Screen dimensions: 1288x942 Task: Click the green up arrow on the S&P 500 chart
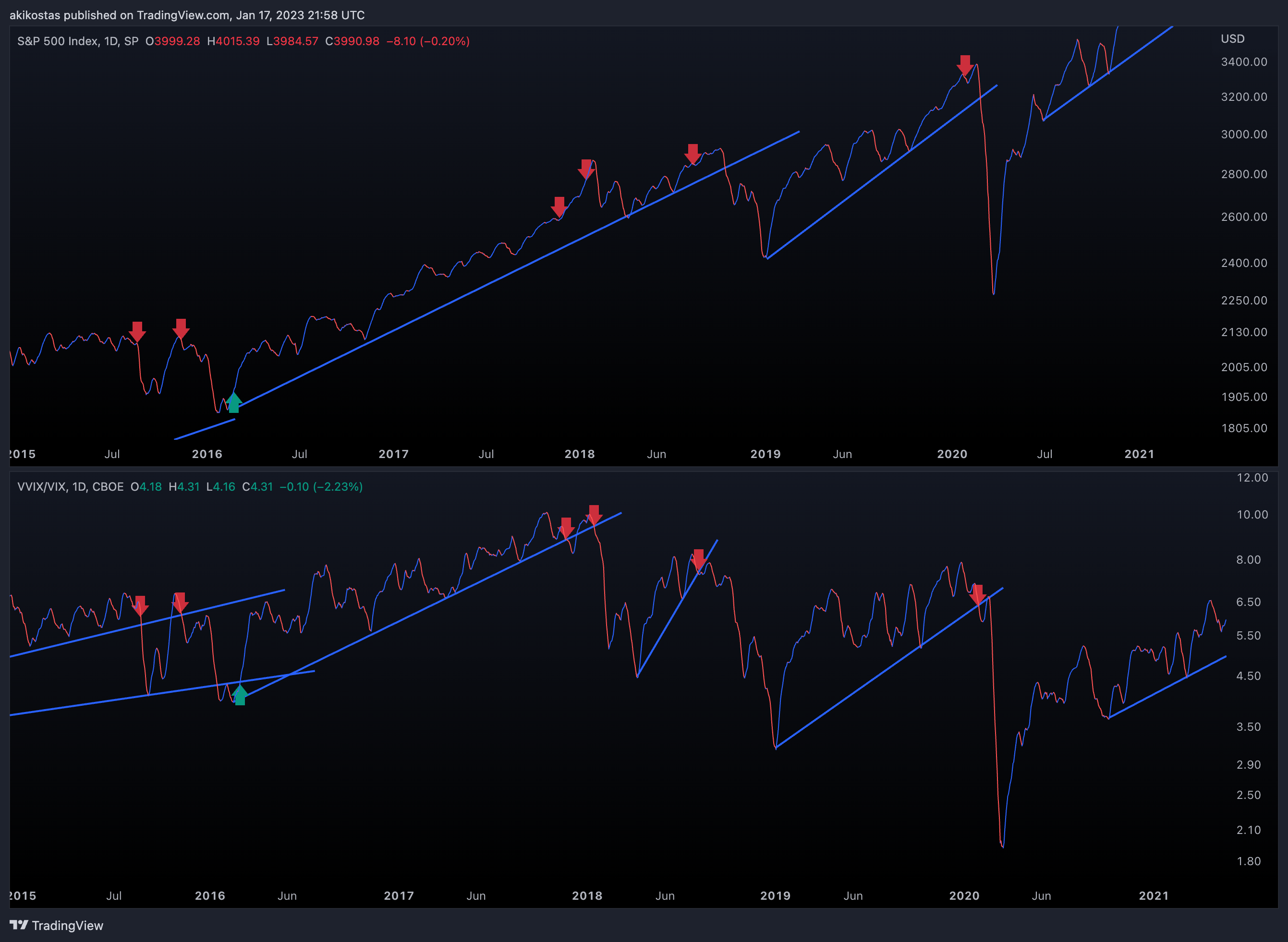click(234, 402)
